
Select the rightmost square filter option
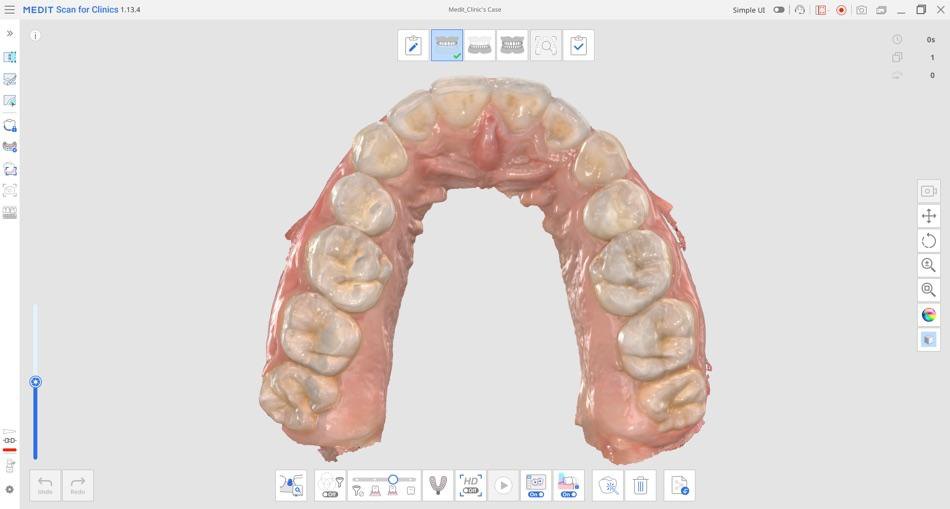coord(411,491)
